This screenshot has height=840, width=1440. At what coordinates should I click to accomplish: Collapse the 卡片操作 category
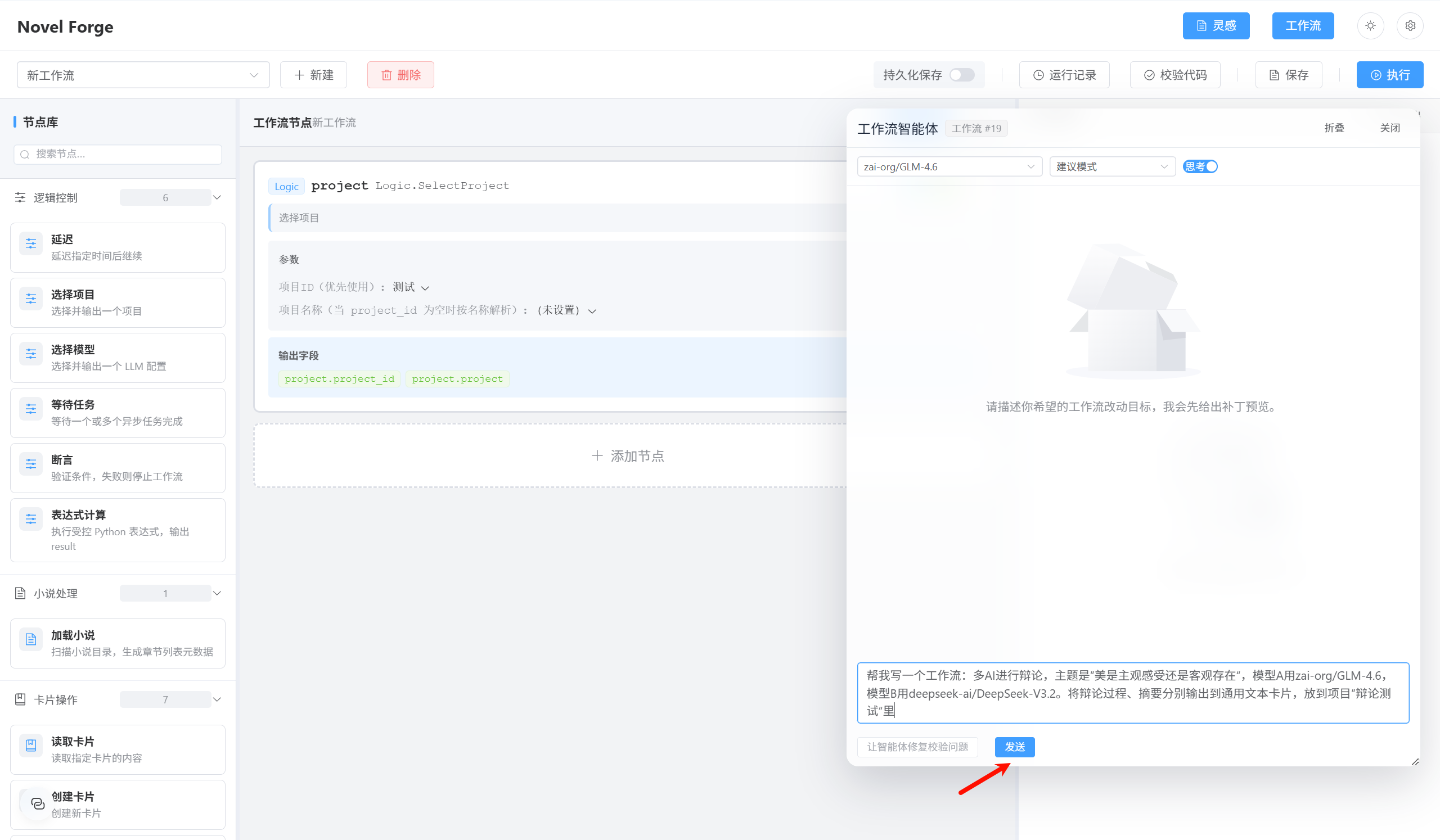point(217,699)
